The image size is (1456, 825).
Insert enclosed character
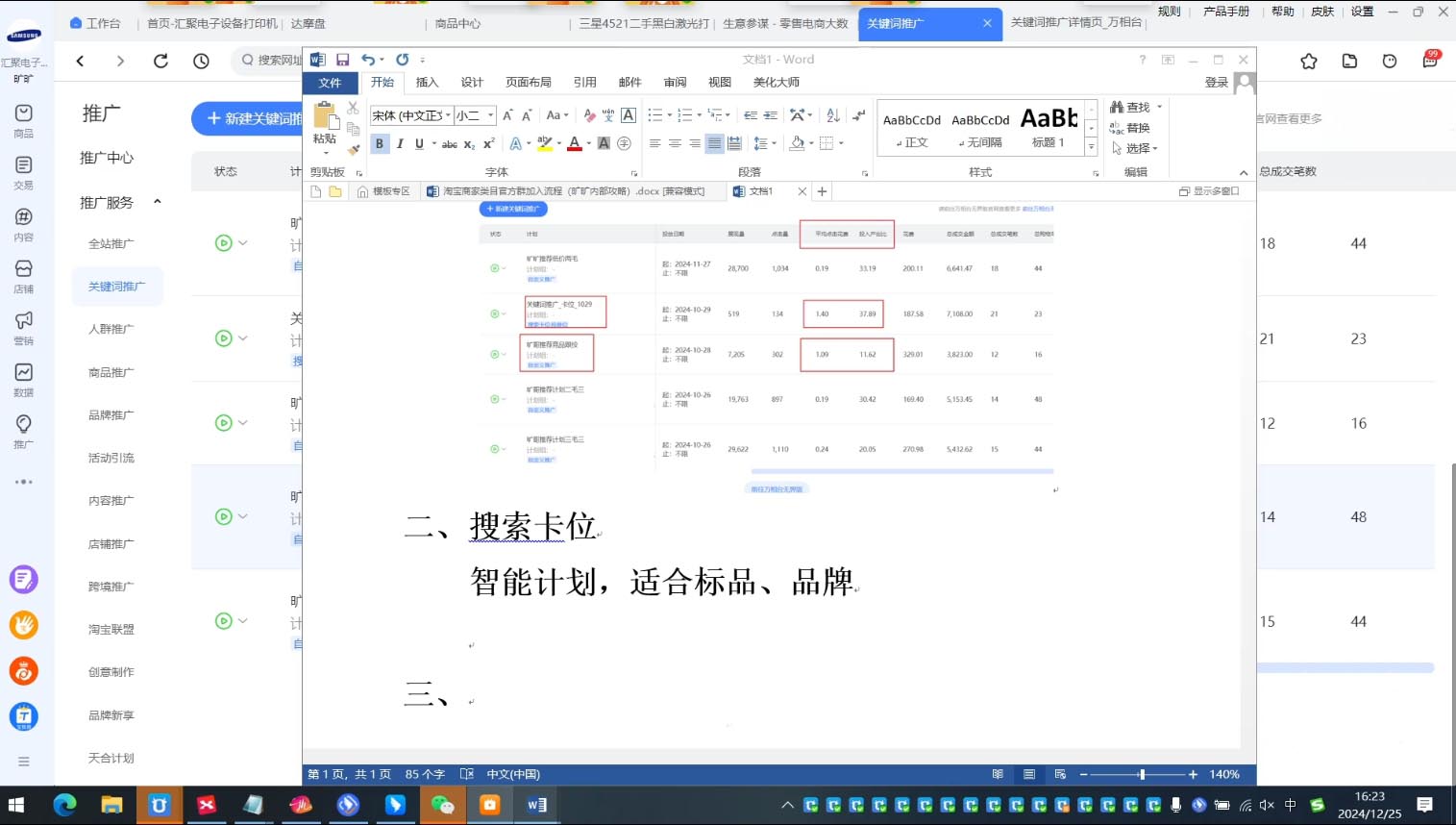624,144
